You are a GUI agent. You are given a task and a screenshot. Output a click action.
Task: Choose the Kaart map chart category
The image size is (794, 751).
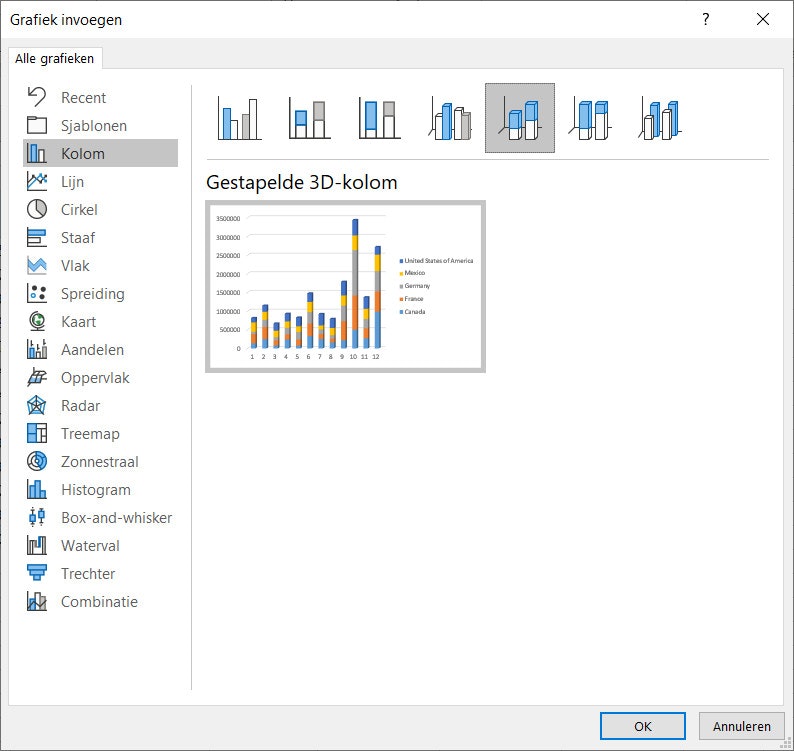coord(100,321)
